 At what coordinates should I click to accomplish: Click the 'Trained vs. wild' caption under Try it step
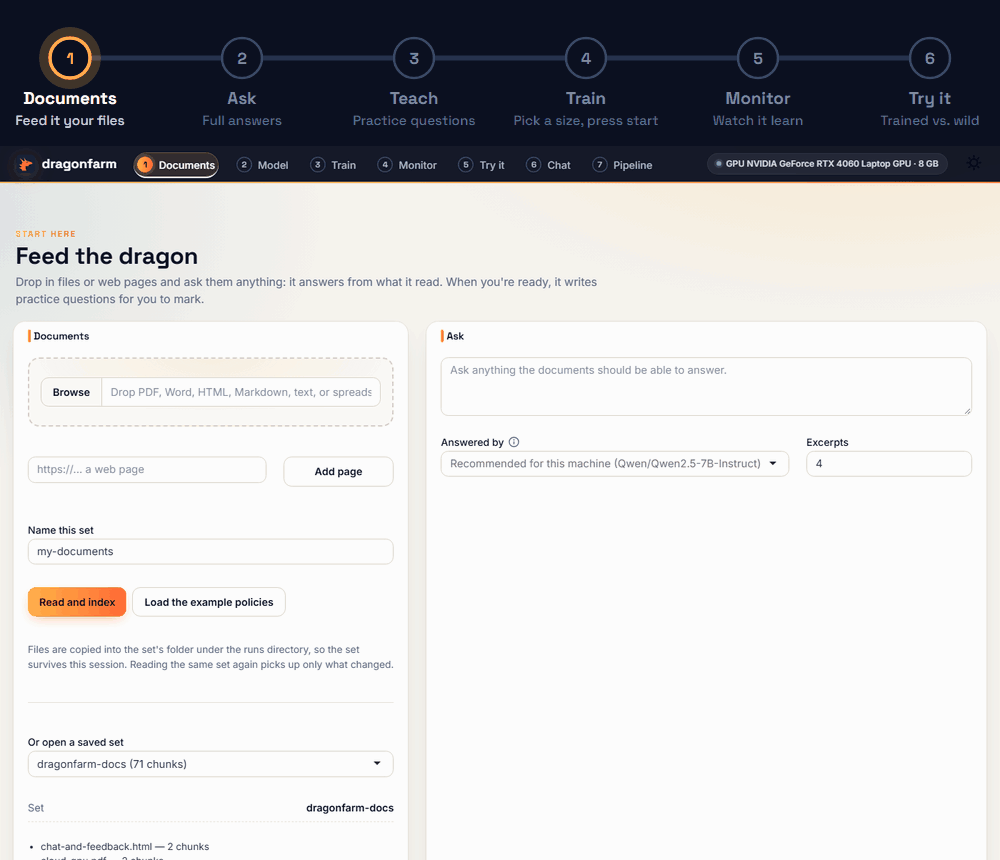(x=930, y=121)
